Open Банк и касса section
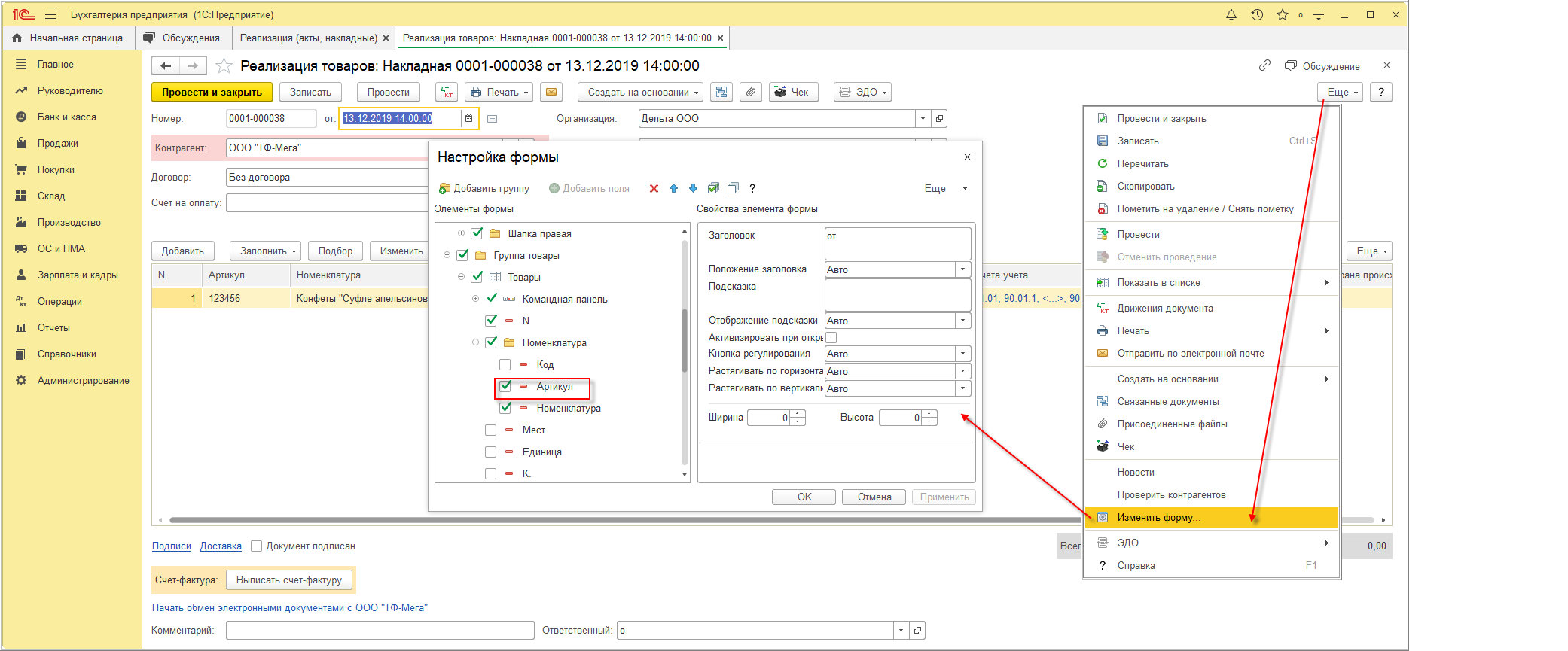 pyautogui.click(x=66, y=117)
